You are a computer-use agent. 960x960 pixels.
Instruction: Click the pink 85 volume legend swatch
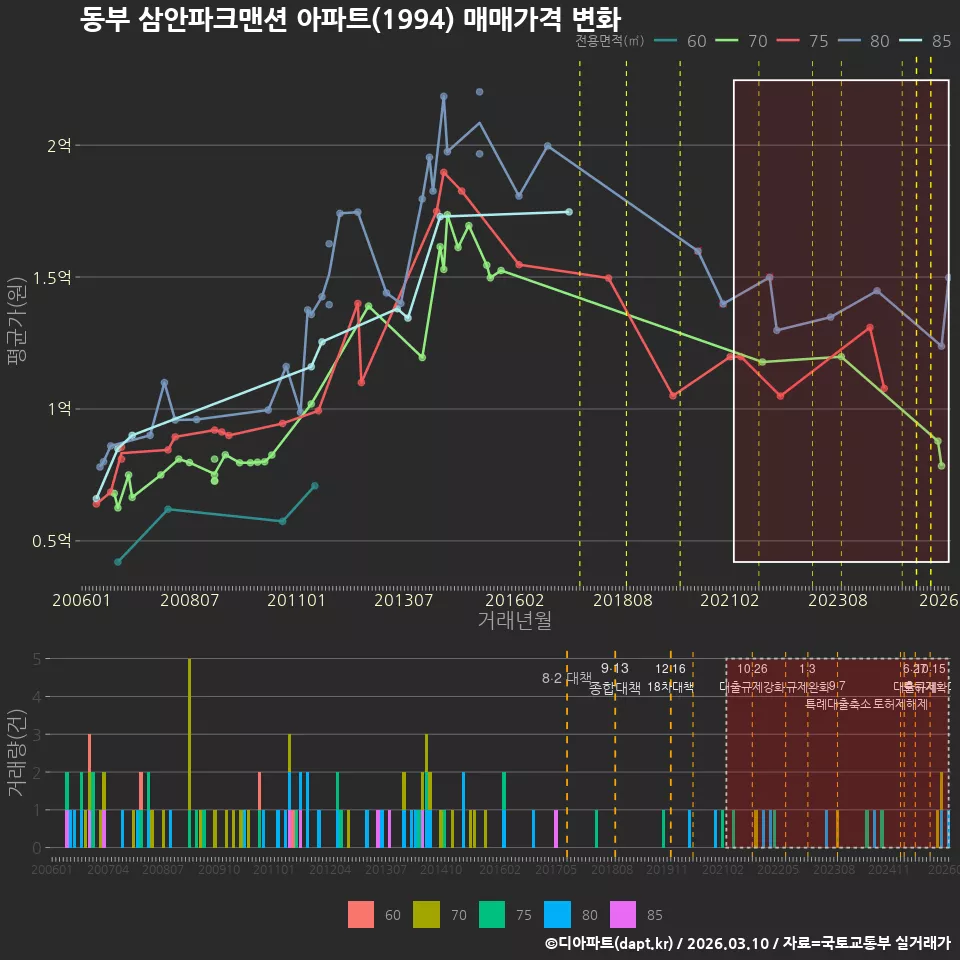(623, 915)
